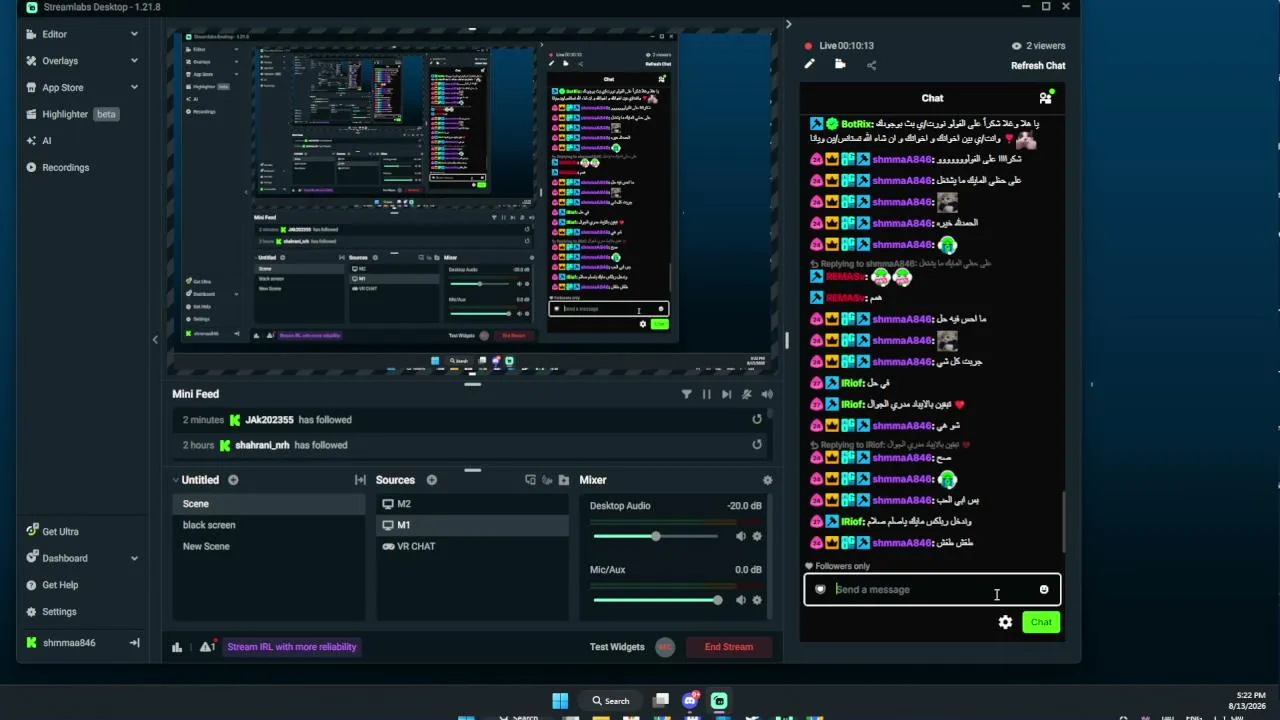Open the Editor section in the sidebar
The width and height of the screenshot is (1280, 720).
click(54, 34)
